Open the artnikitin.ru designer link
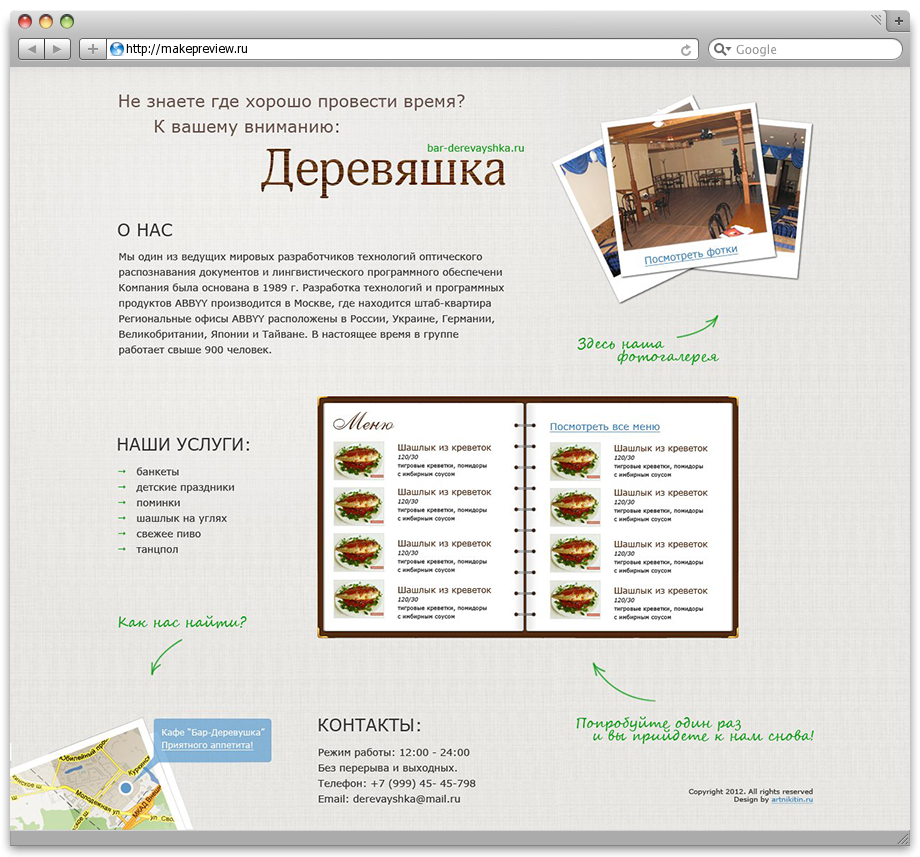Viewport: 920px width, 857px height. coord(792,800)
